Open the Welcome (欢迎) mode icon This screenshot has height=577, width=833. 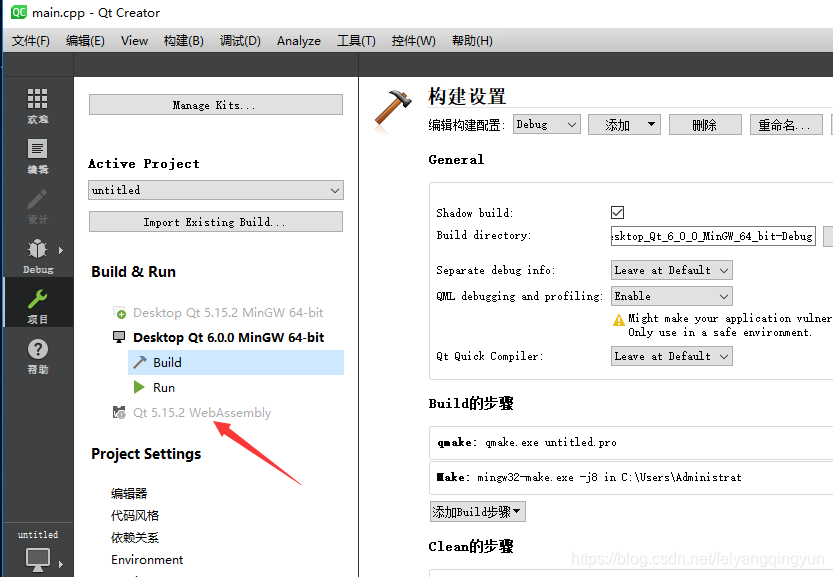tap(37, 104)
